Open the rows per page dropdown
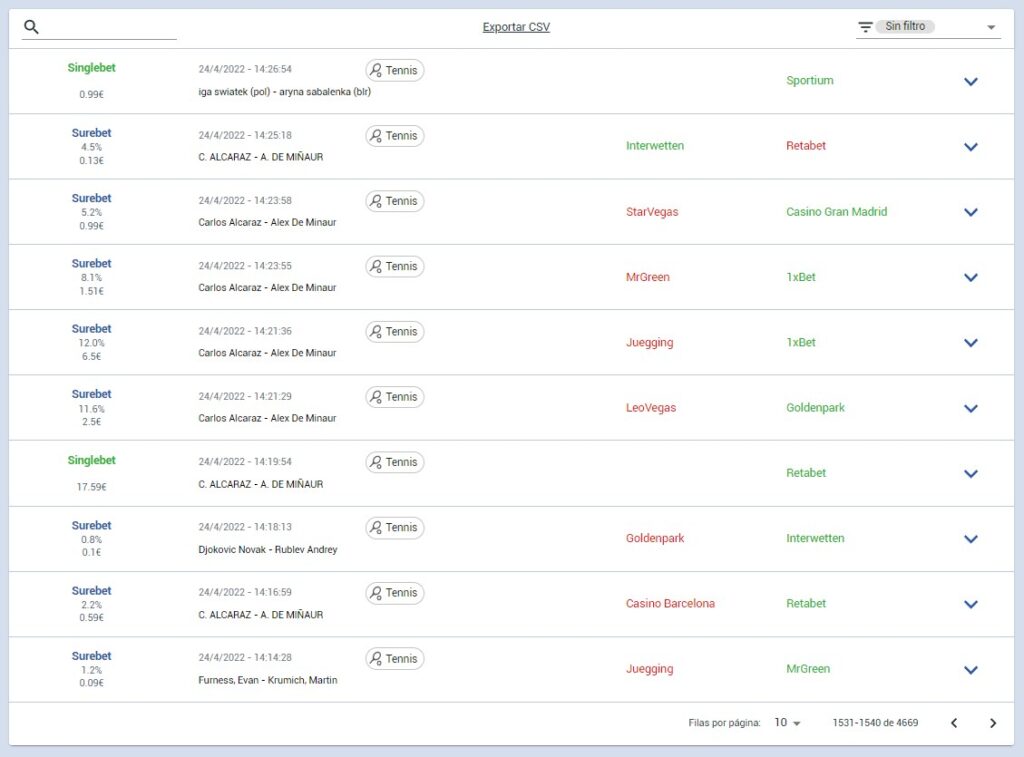1024x757 pixels. tap(787, 722)
